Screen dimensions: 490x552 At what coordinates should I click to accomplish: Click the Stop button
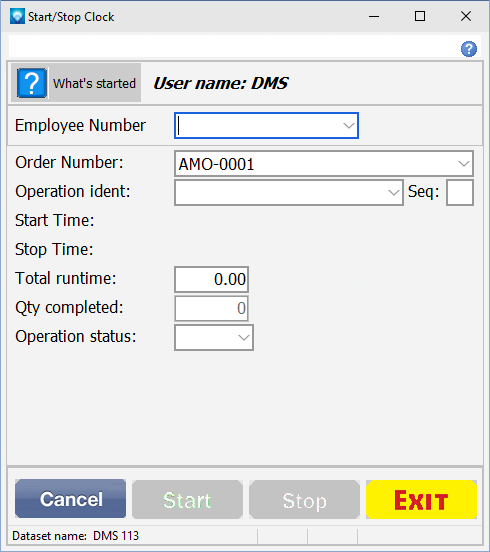304,500
